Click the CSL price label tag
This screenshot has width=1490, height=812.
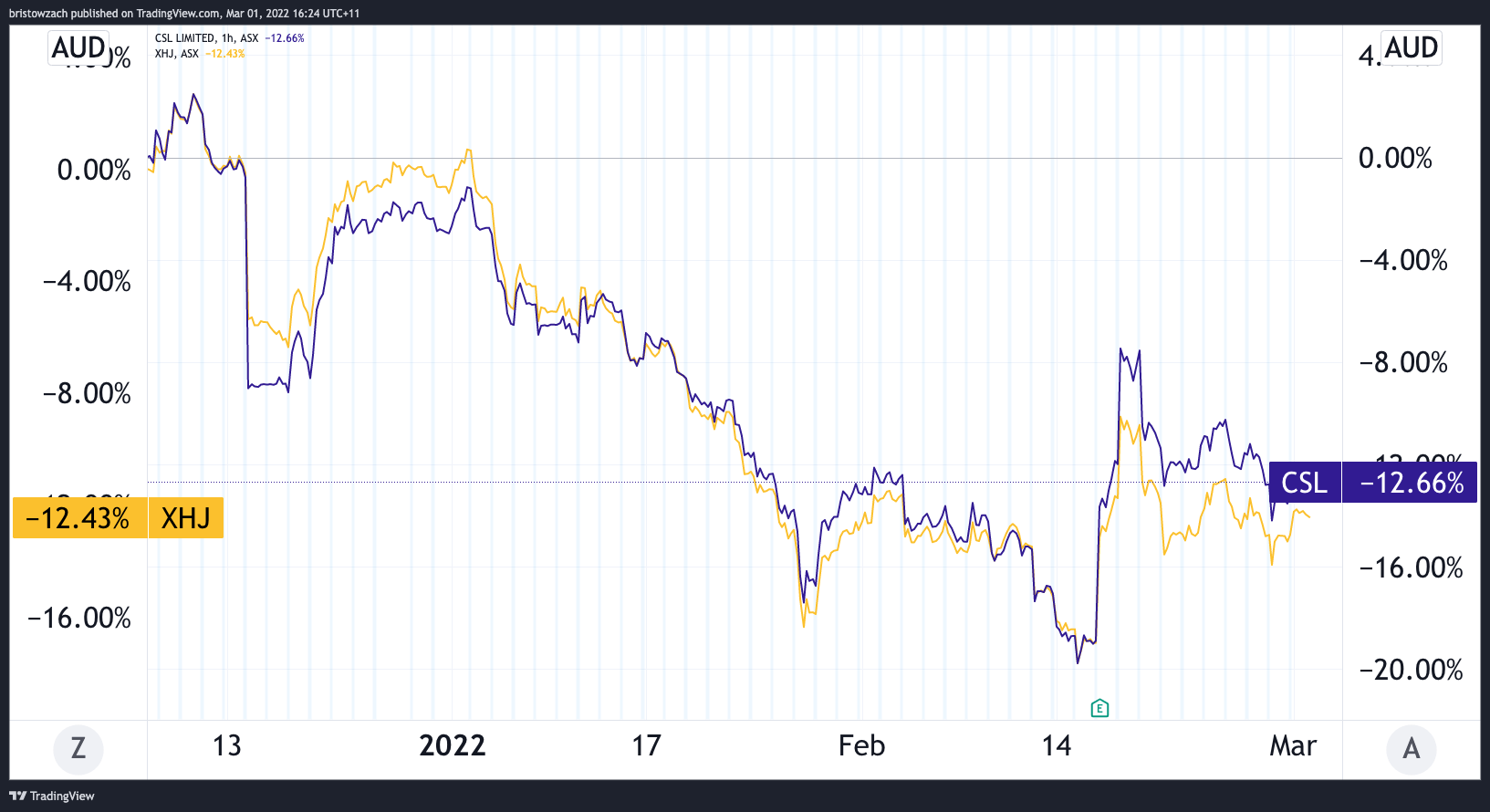1305,483
